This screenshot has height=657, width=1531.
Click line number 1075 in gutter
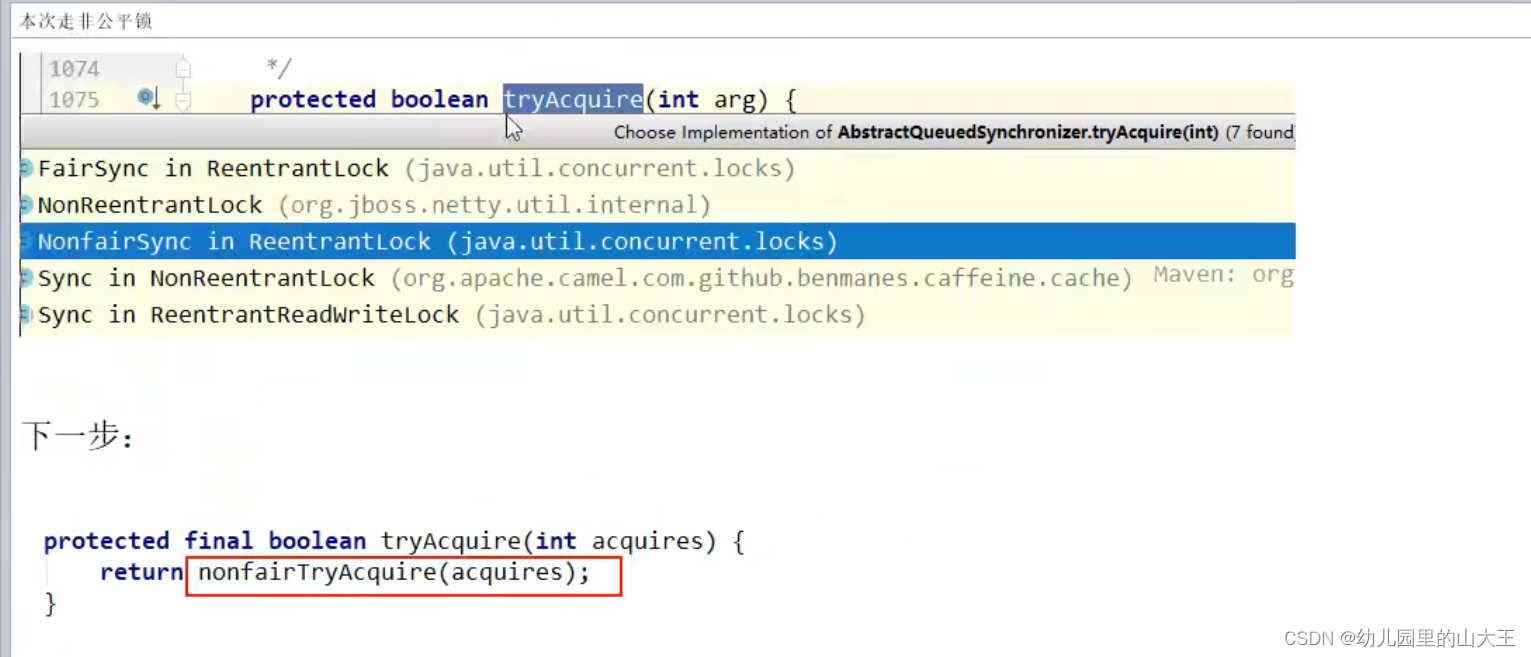pos(75,100)
